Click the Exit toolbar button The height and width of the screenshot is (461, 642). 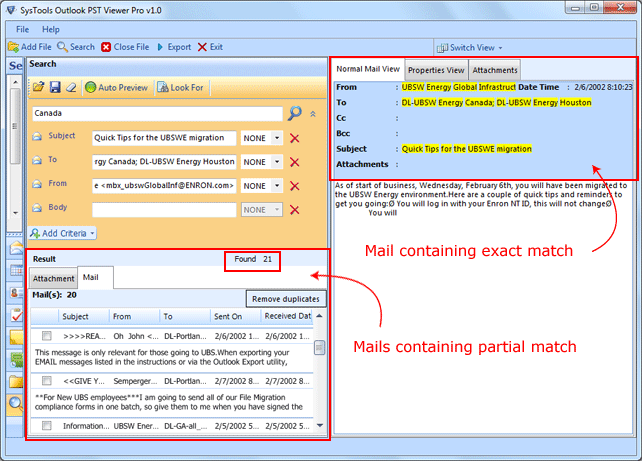point(210,47)
